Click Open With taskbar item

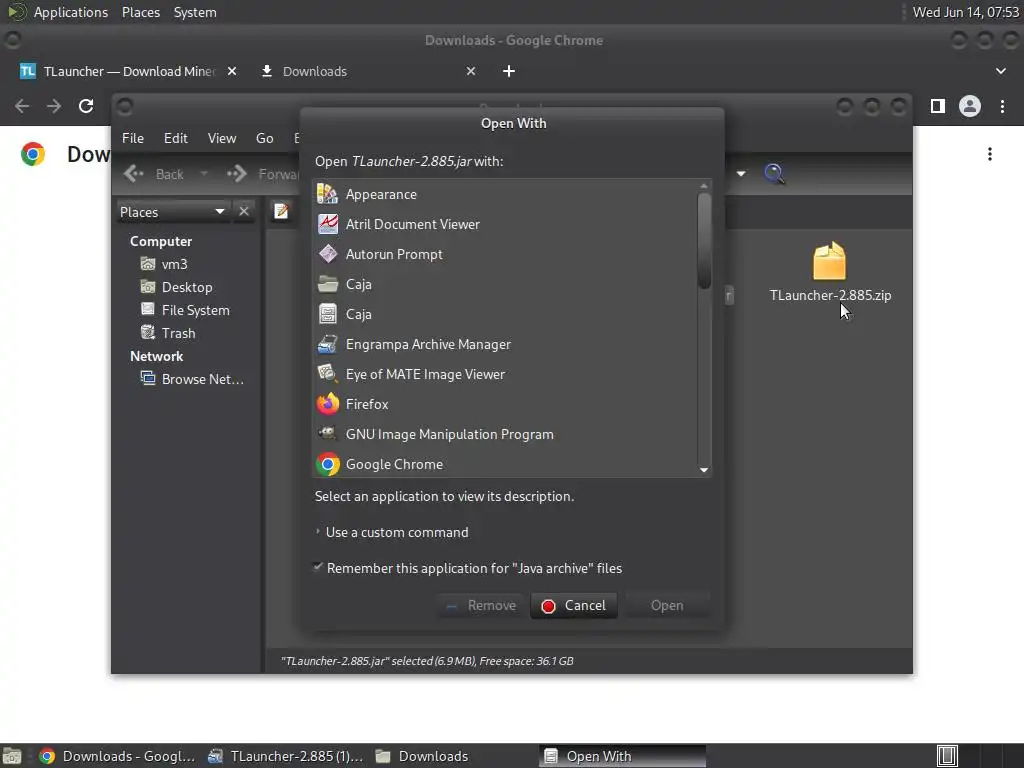click(623, 756)
